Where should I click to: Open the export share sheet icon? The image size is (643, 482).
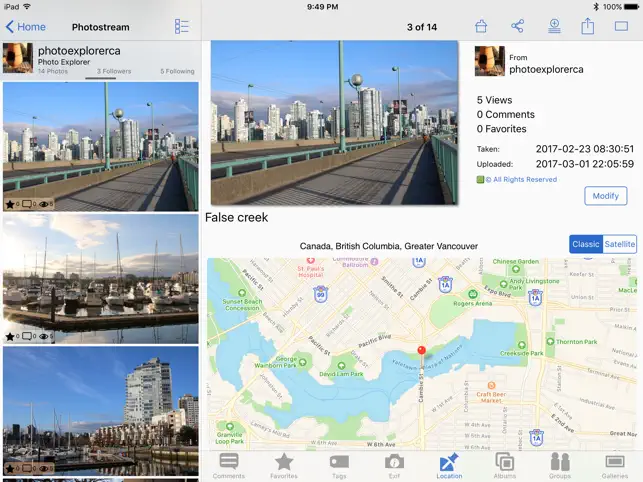click(588, 26)
